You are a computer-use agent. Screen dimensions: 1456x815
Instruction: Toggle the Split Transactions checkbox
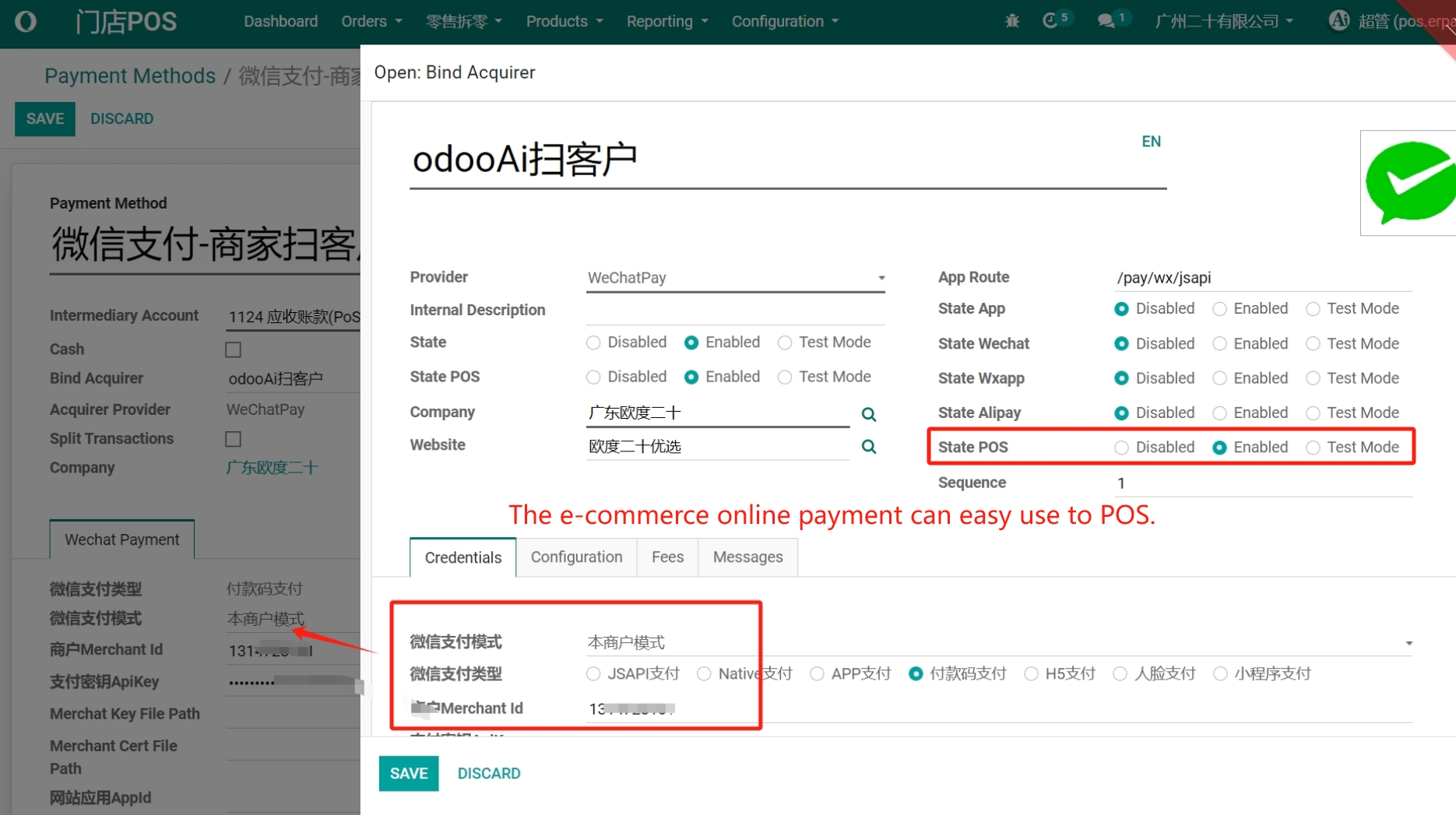click(233, 439)
